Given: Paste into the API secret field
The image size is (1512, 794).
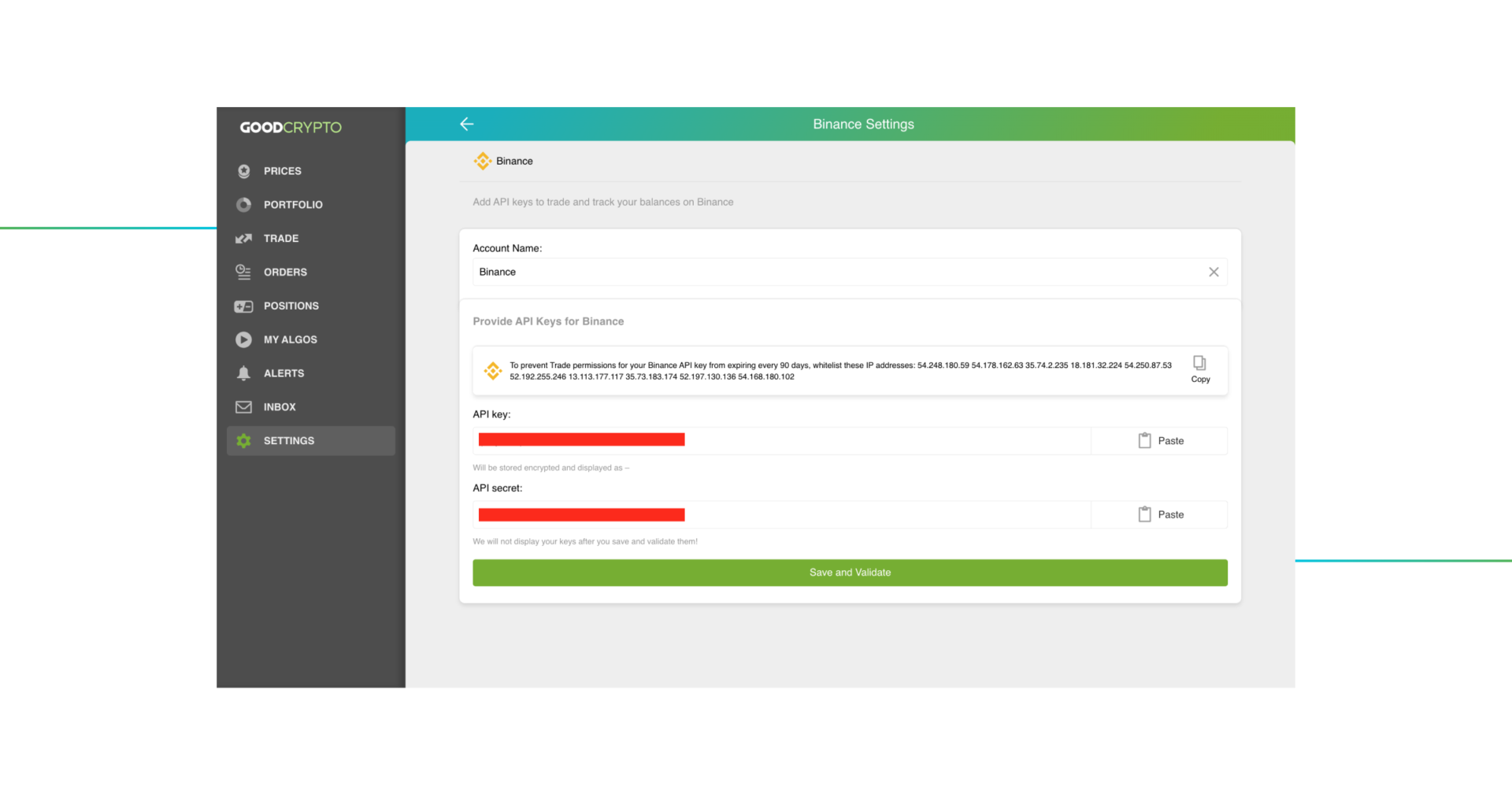Looking at the screenshot, I should click(1160, 514).
